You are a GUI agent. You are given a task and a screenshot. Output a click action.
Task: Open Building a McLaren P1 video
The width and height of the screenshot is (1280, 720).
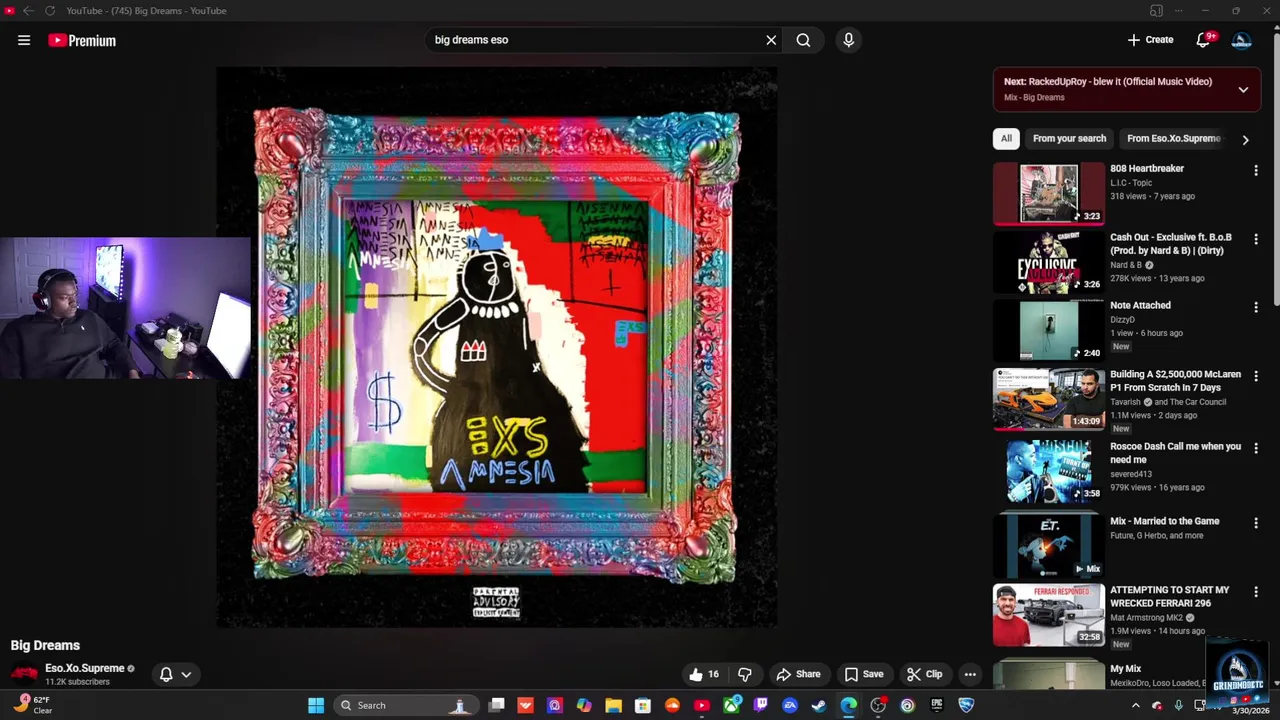tap(1048, 399)
